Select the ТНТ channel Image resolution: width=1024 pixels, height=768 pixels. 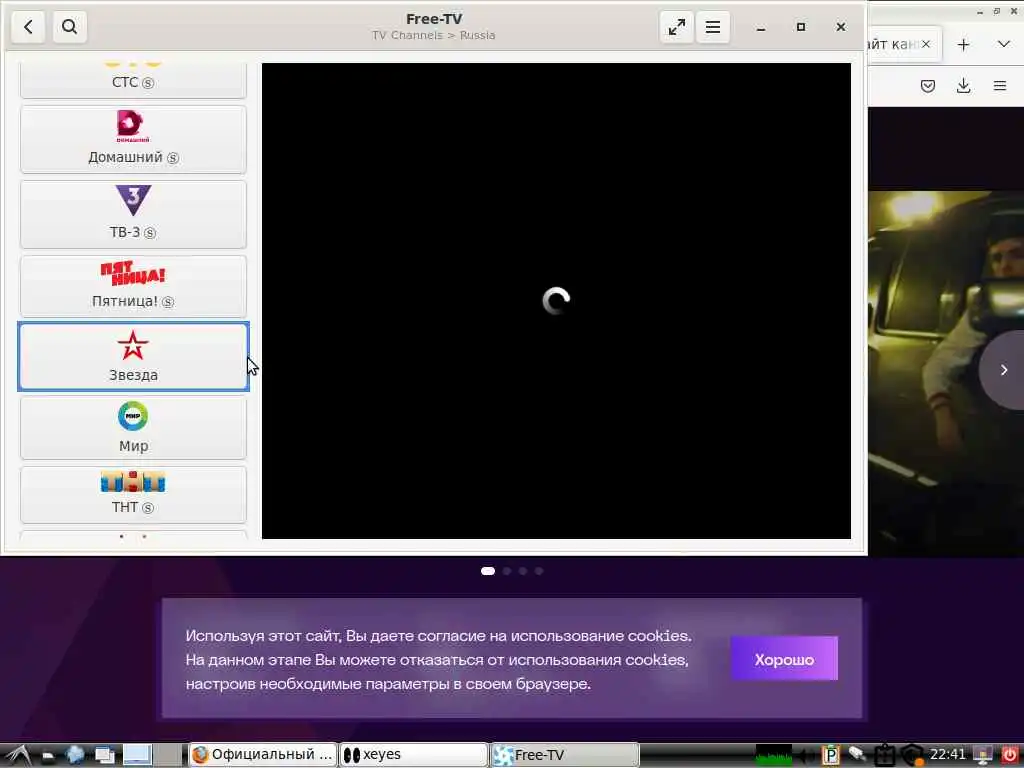coord(133,494)
